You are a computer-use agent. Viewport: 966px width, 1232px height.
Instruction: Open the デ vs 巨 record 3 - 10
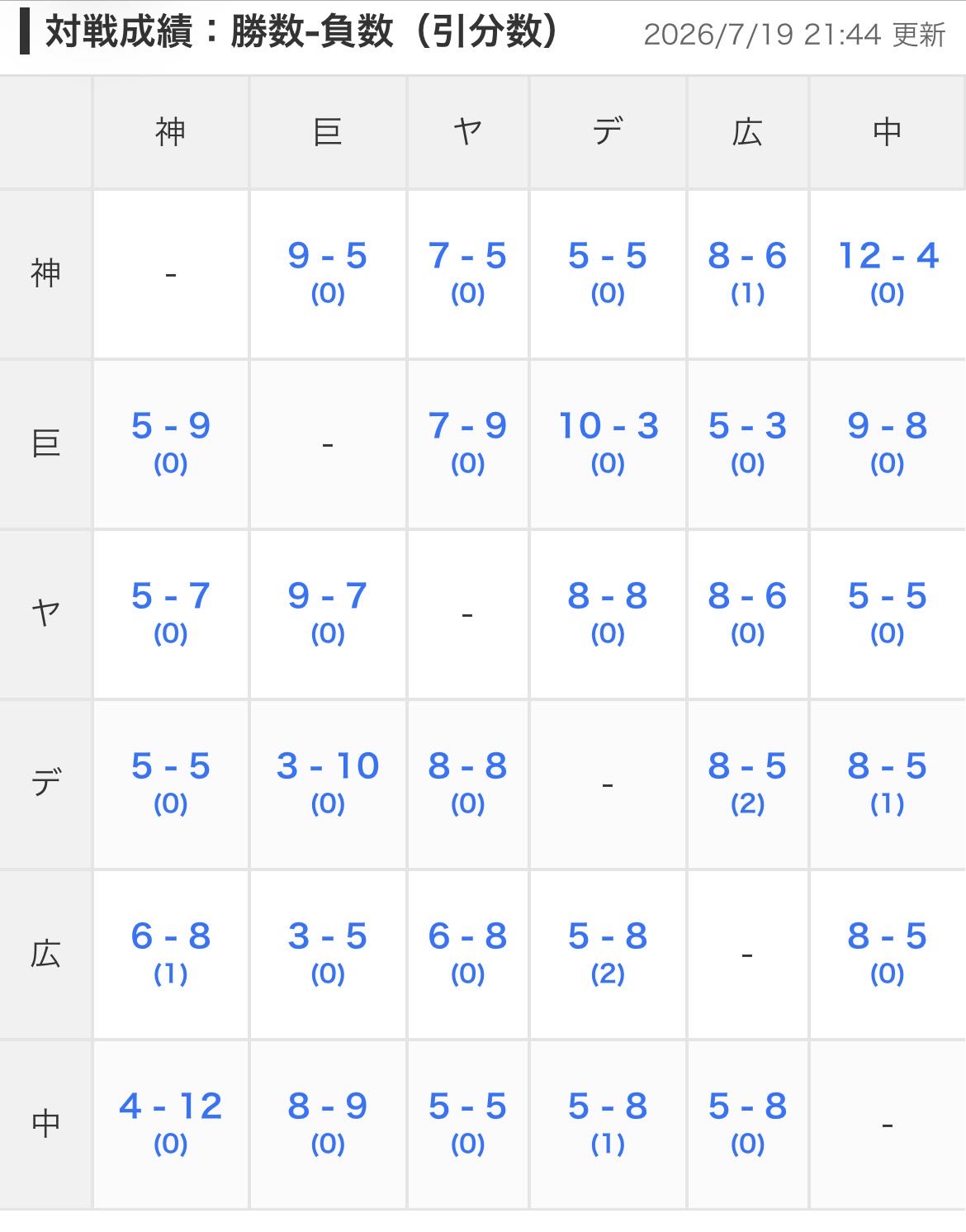[x=328, y=782]
